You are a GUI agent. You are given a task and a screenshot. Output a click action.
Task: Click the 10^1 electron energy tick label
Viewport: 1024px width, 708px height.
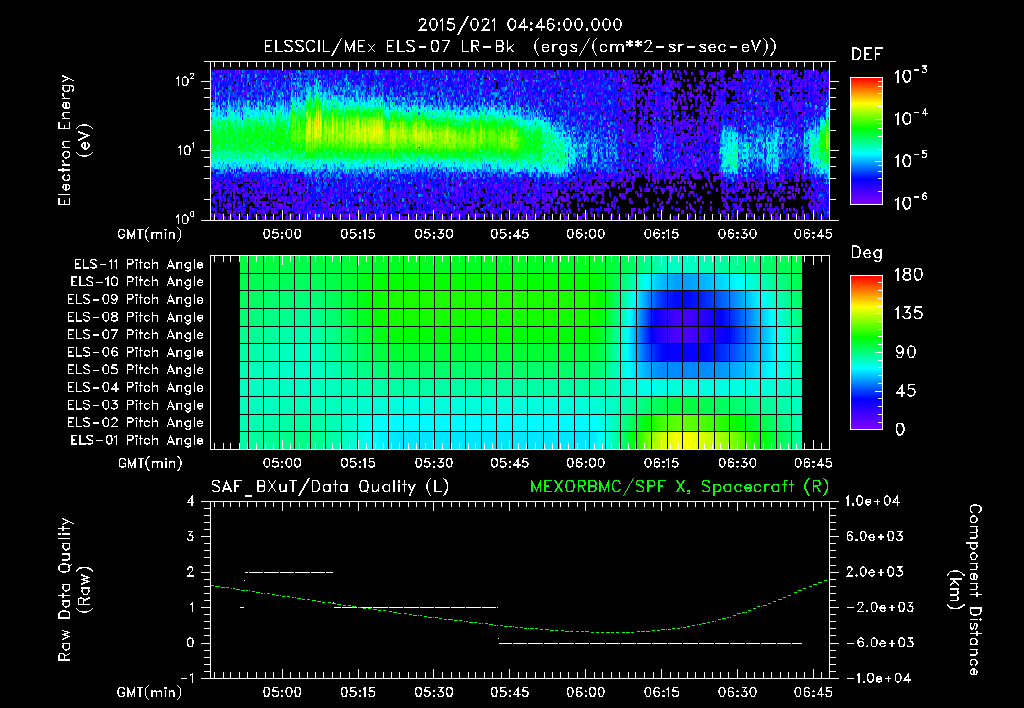pos(185,150)
